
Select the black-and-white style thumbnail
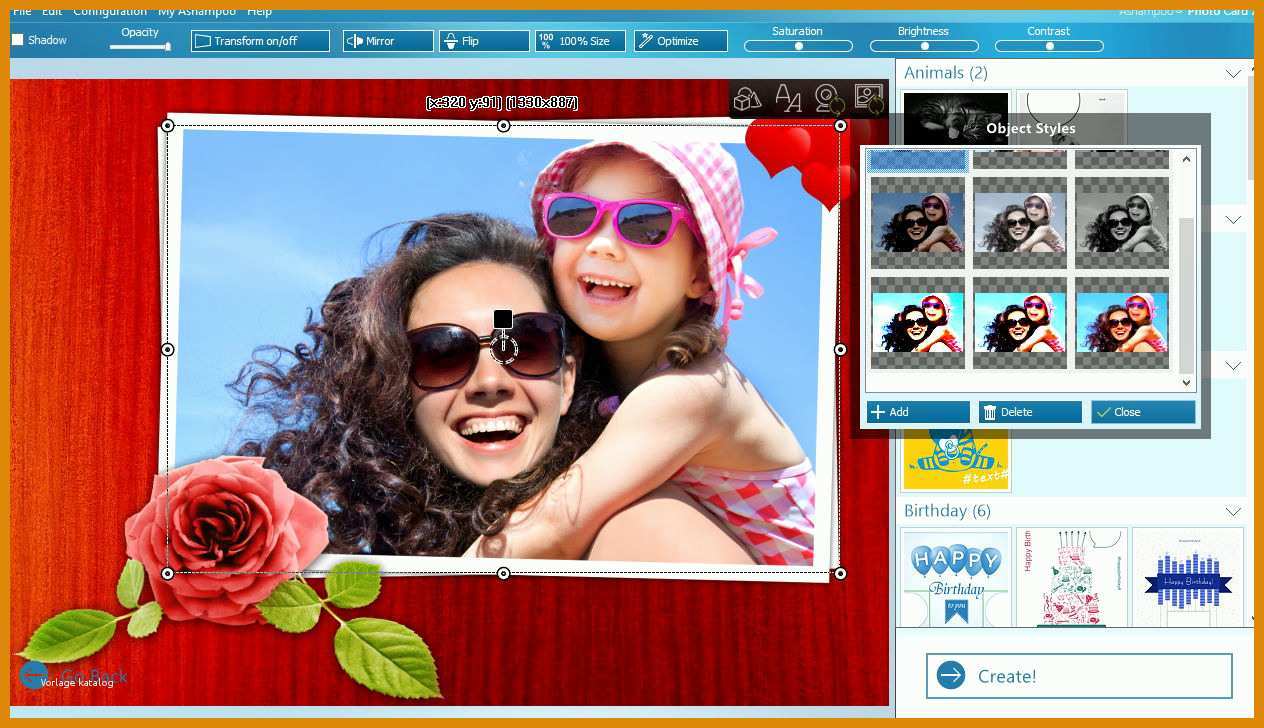click(1122, 222)
